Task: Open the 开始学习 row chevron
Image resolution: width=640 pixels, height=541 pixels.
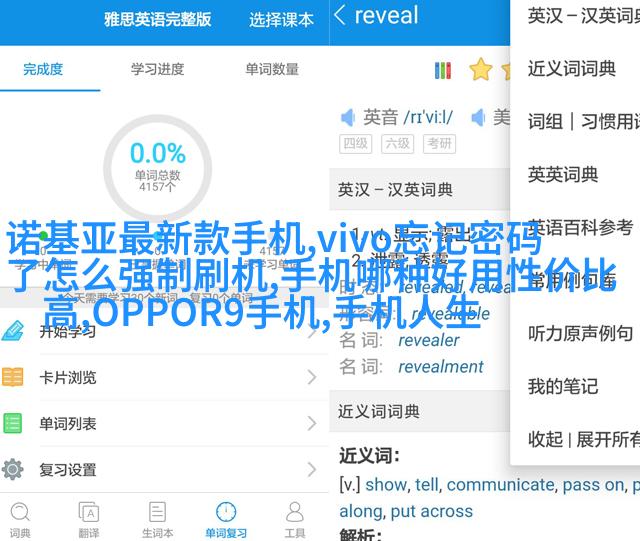Action: pyautogui.click(x=312, y=331)
